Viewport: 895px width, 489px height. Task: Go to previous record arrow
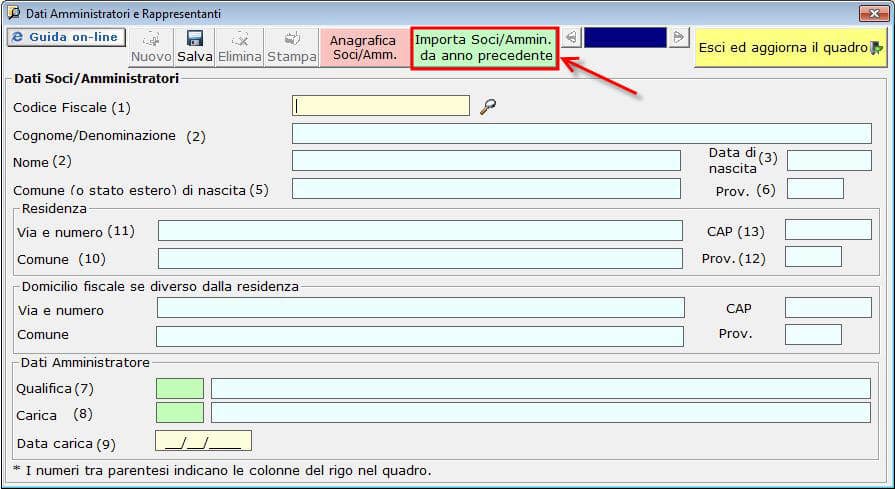click(570, 38)
